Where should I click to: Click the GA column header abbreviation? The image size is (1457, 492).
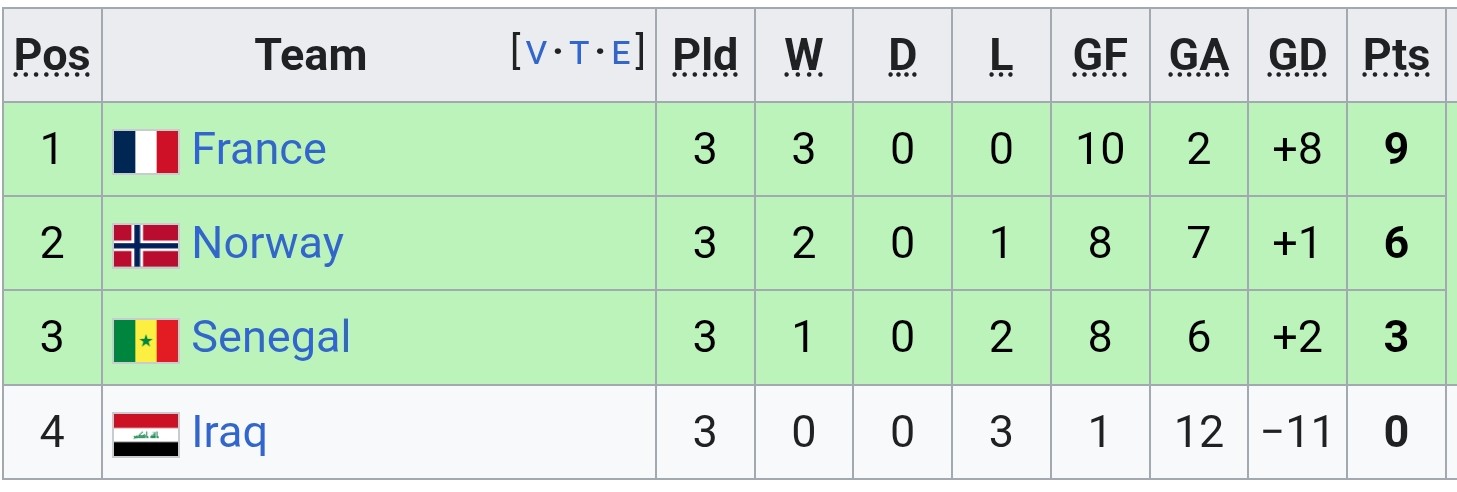(1198, 56)
